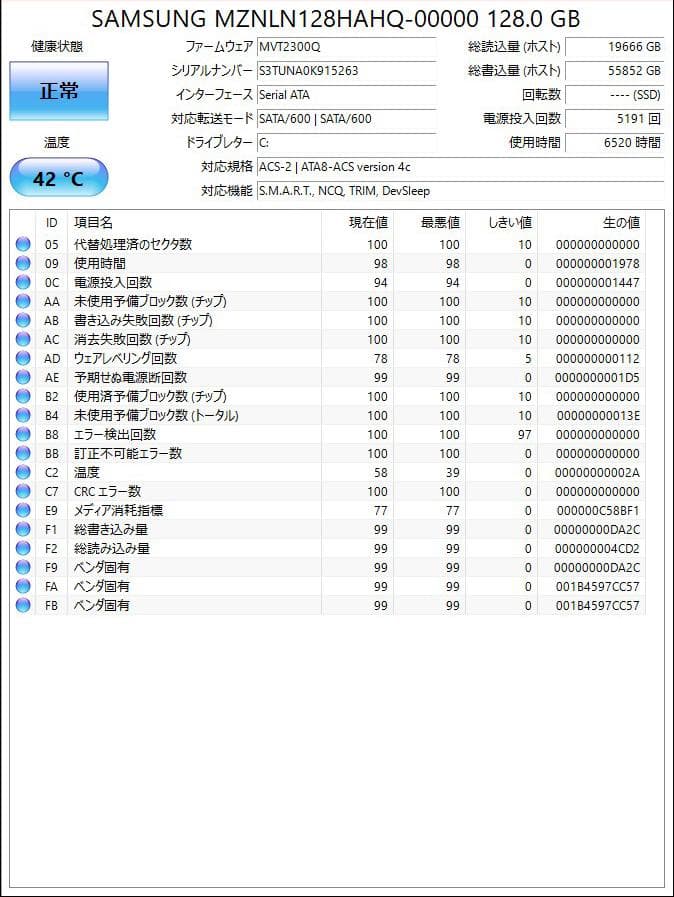Click total host writes value 55852 GB

614,71
